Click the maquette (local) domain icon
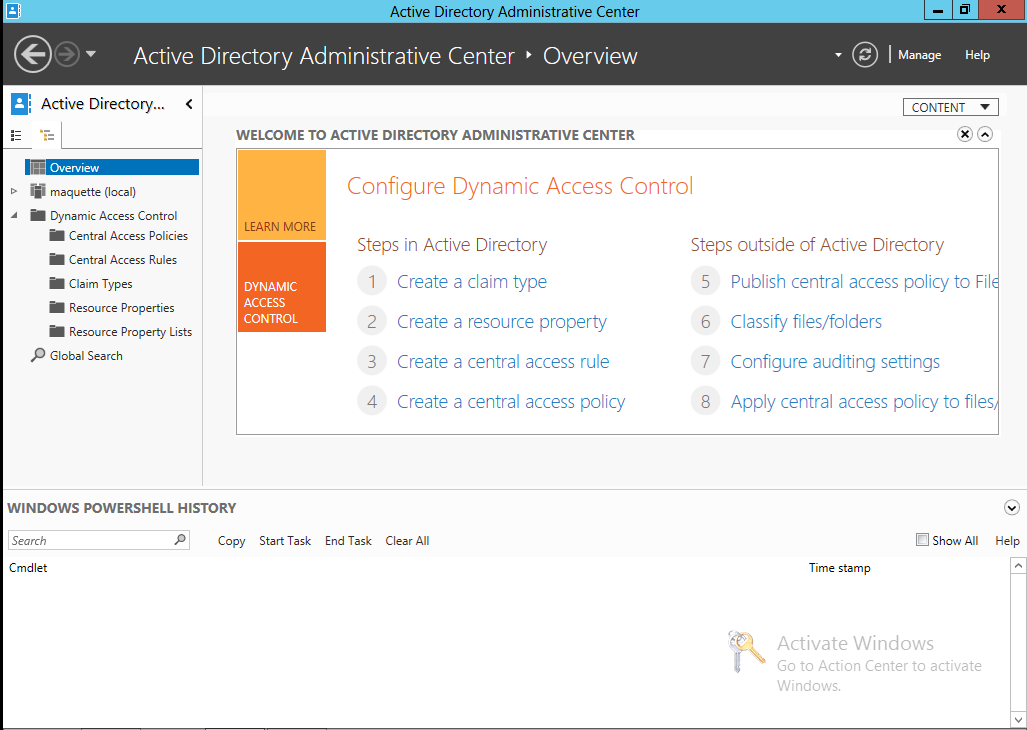The image size is (1027, 730). click(38, 191)
